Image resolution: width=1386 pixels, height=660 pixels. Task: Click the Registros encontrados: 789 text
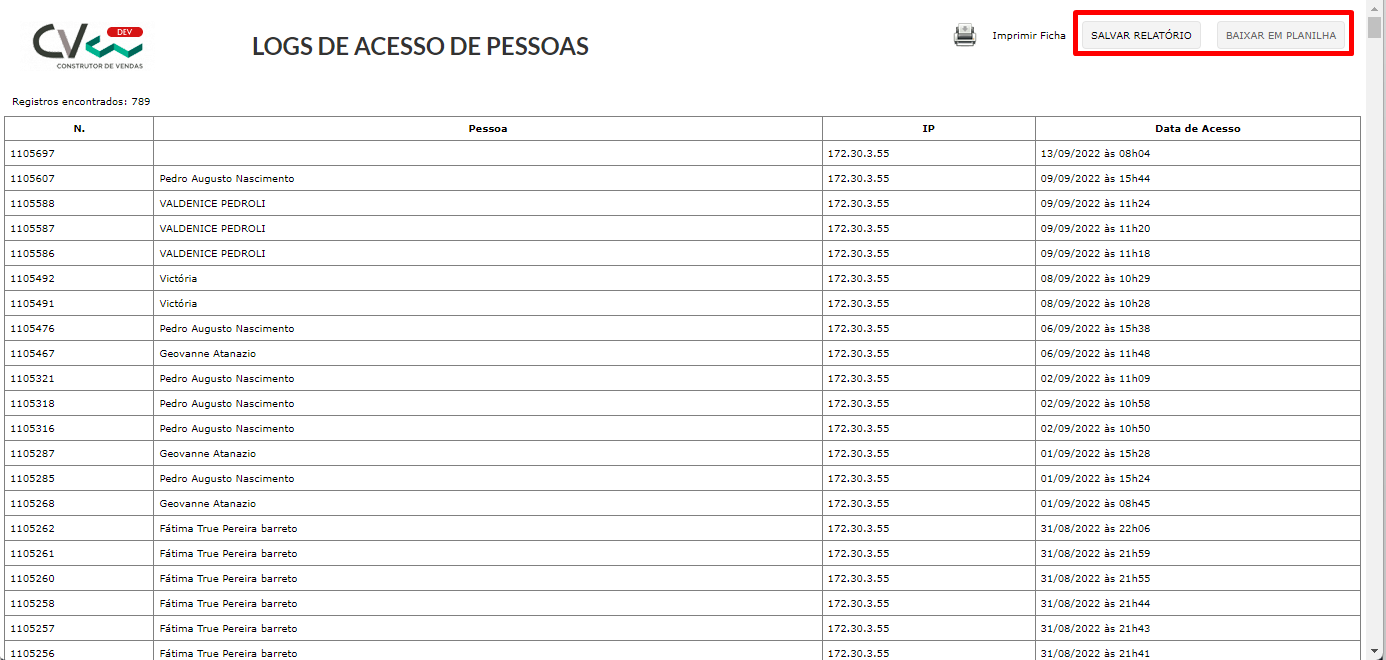pos(81,102)
